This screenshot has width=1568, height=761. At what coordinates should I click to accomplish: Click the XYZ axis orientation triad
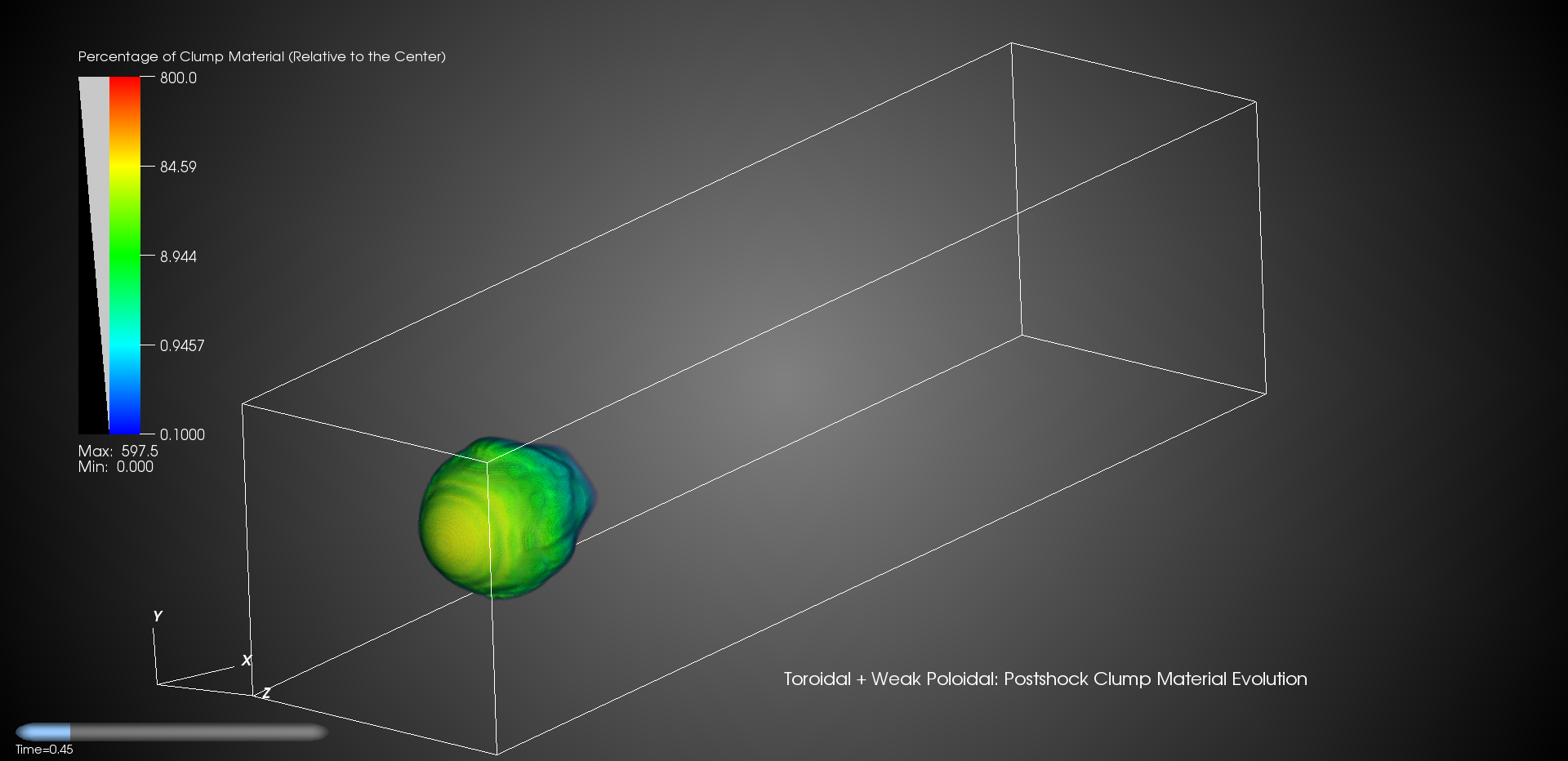coord(212,655)
